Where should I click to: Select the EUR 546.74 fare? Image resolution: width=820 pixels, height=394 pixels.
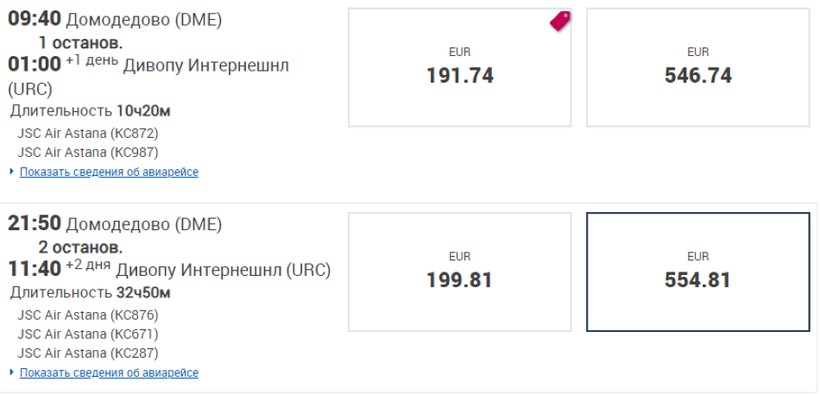click(x=698, y=67)
